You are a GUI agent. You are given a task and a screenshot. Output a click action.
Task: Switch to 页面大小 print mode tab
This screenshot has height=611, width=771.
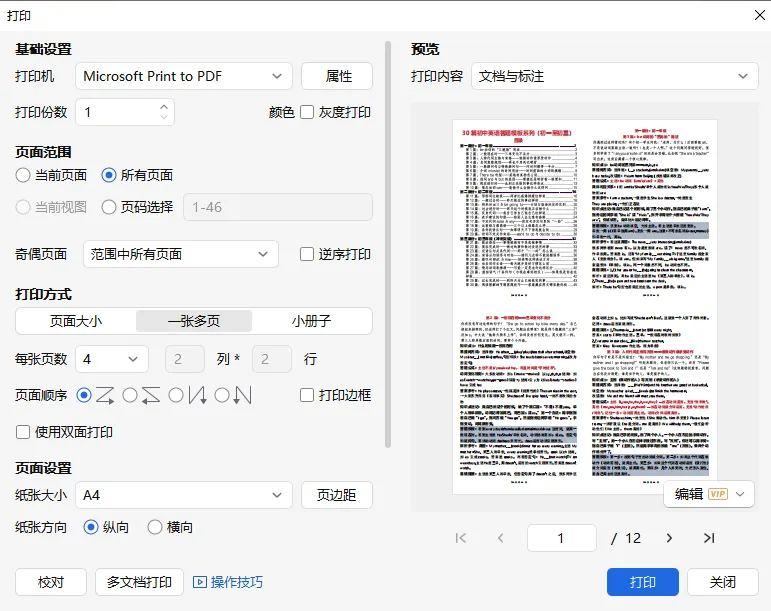pos(76,321)
